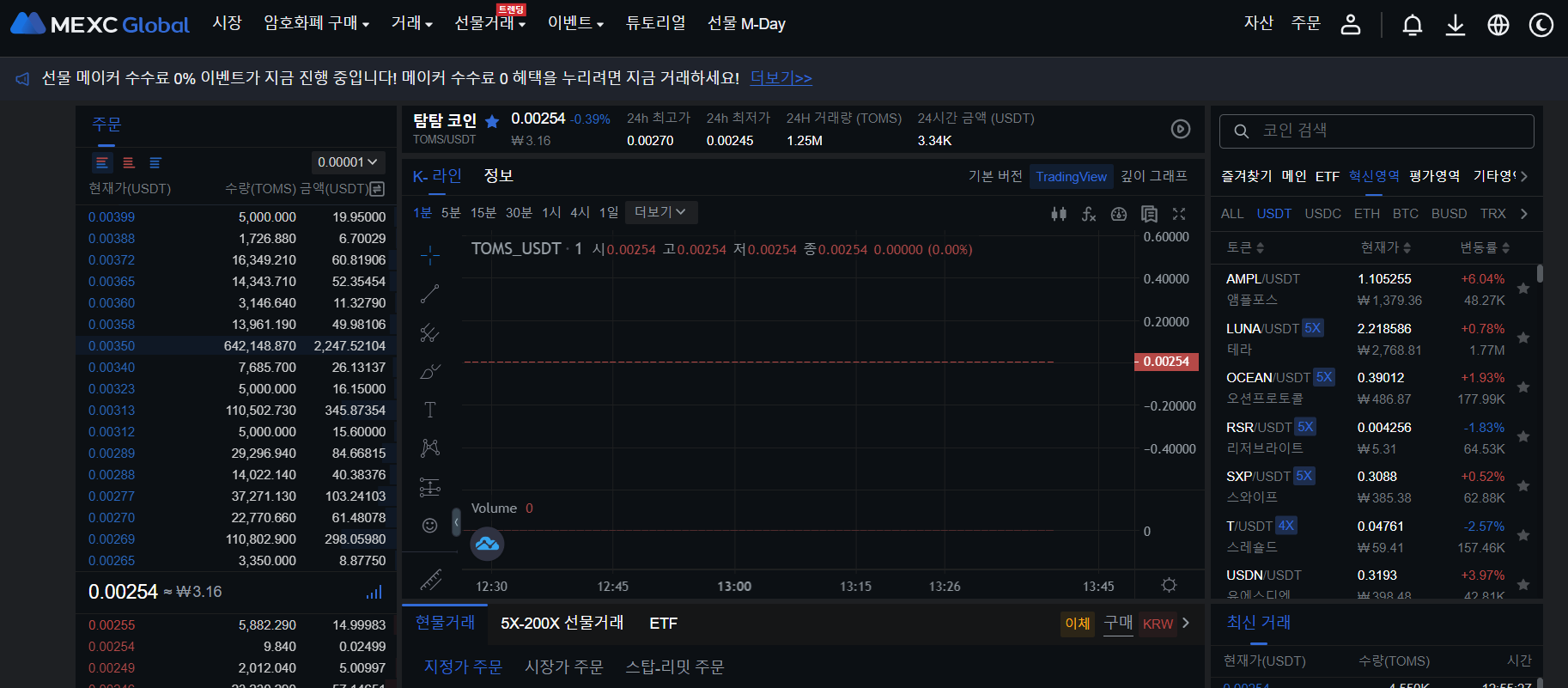
Task: Switch to 깊이 그래프 view
Action: [x=1154, y=176]
